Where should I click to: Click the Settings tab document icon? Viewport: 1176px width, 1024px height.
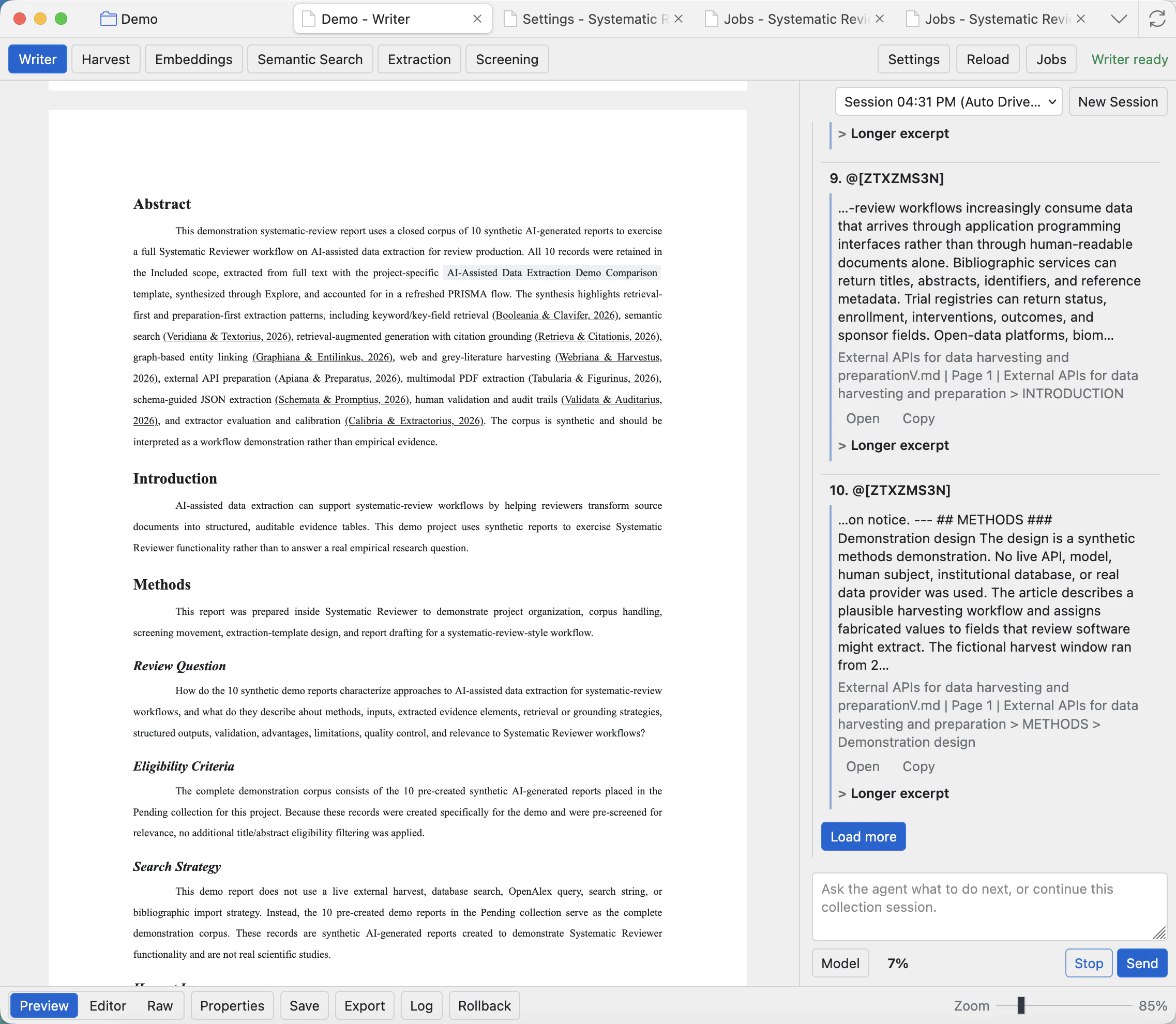510,19
